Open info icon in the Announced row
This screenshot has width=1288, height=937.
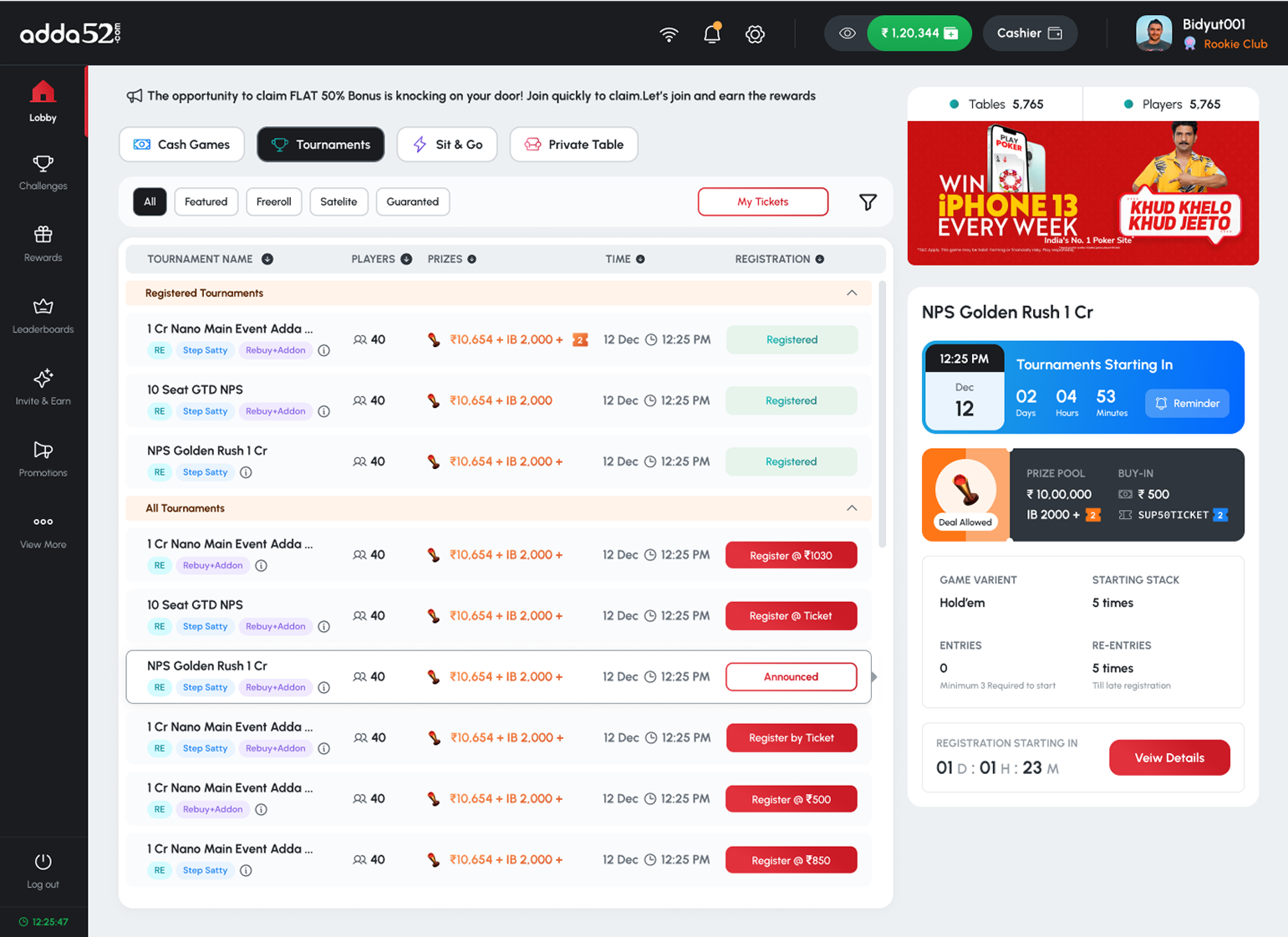pos(324,688)
